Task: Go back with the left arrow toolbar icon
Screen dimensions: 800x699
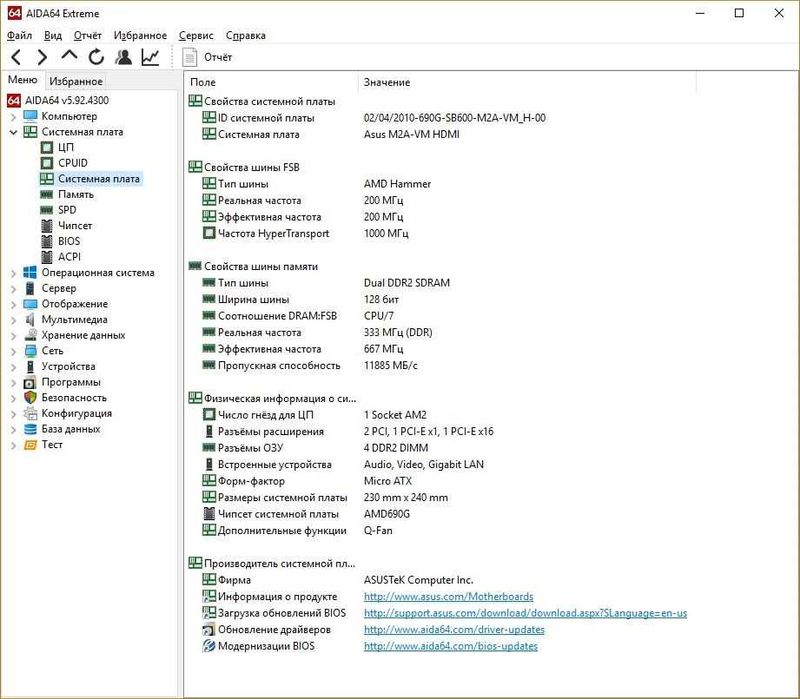Action: (16, 57)
